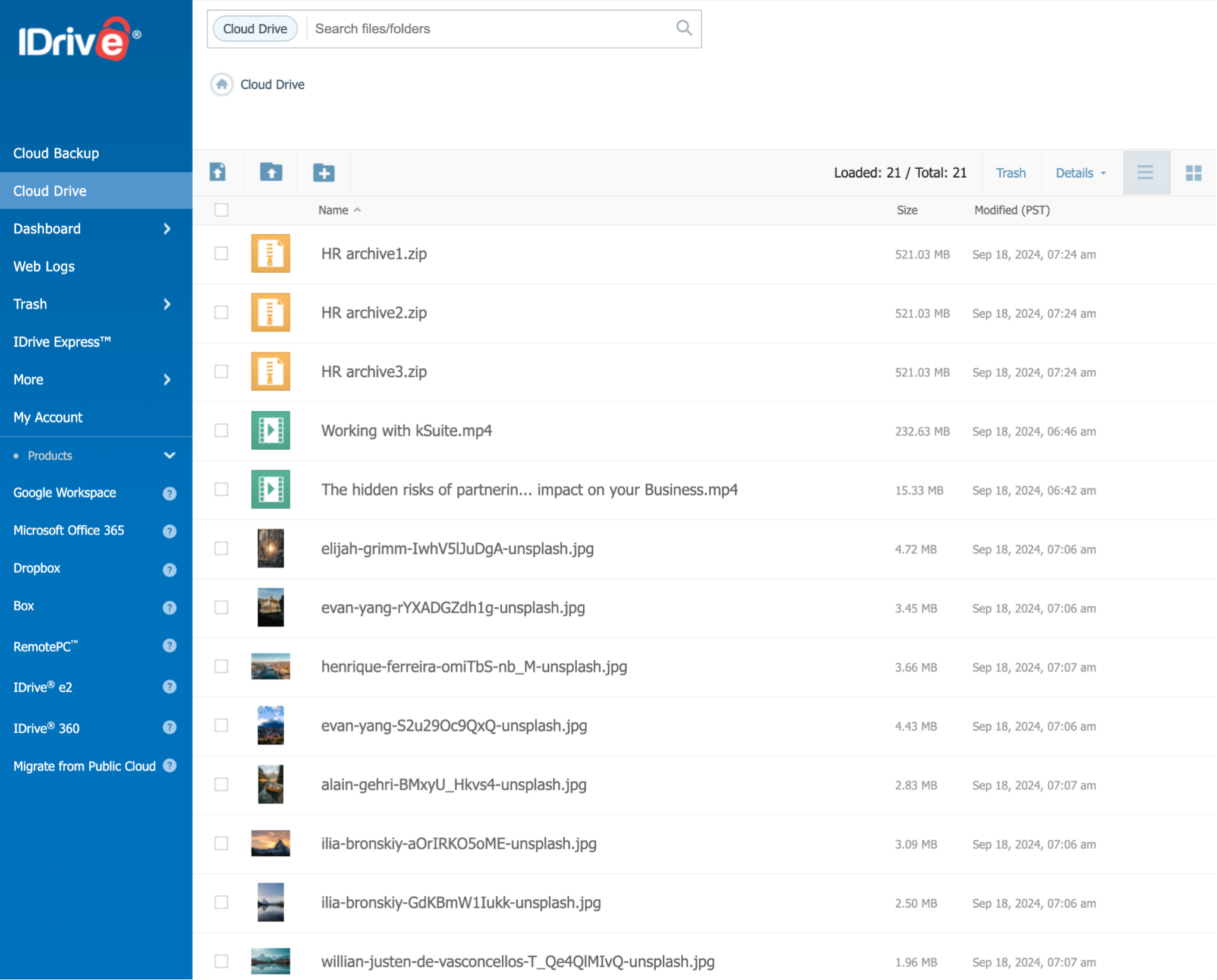Click the Cloud Drive search scope pill

click(x=255, y=29)
